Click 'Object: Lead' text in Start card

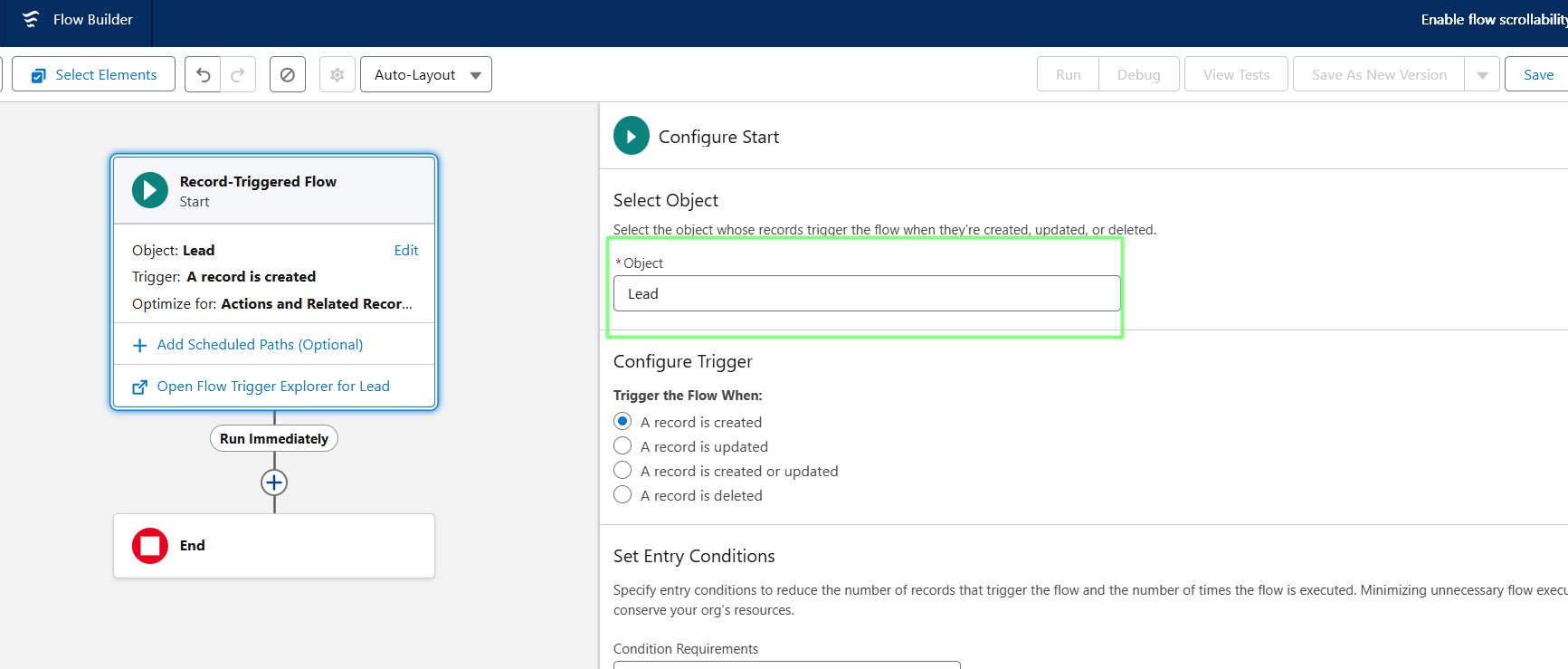[x=173, y=250]
